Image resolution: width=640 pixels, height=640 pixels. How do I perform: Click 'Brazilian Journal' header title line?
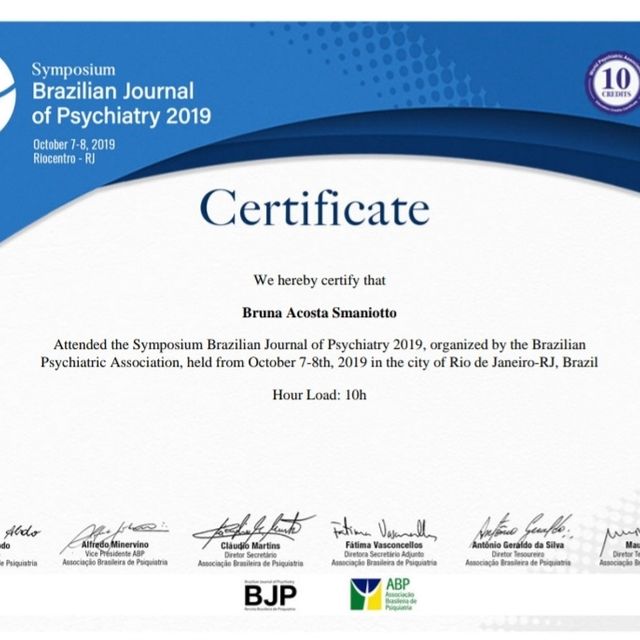click(113, 91)
